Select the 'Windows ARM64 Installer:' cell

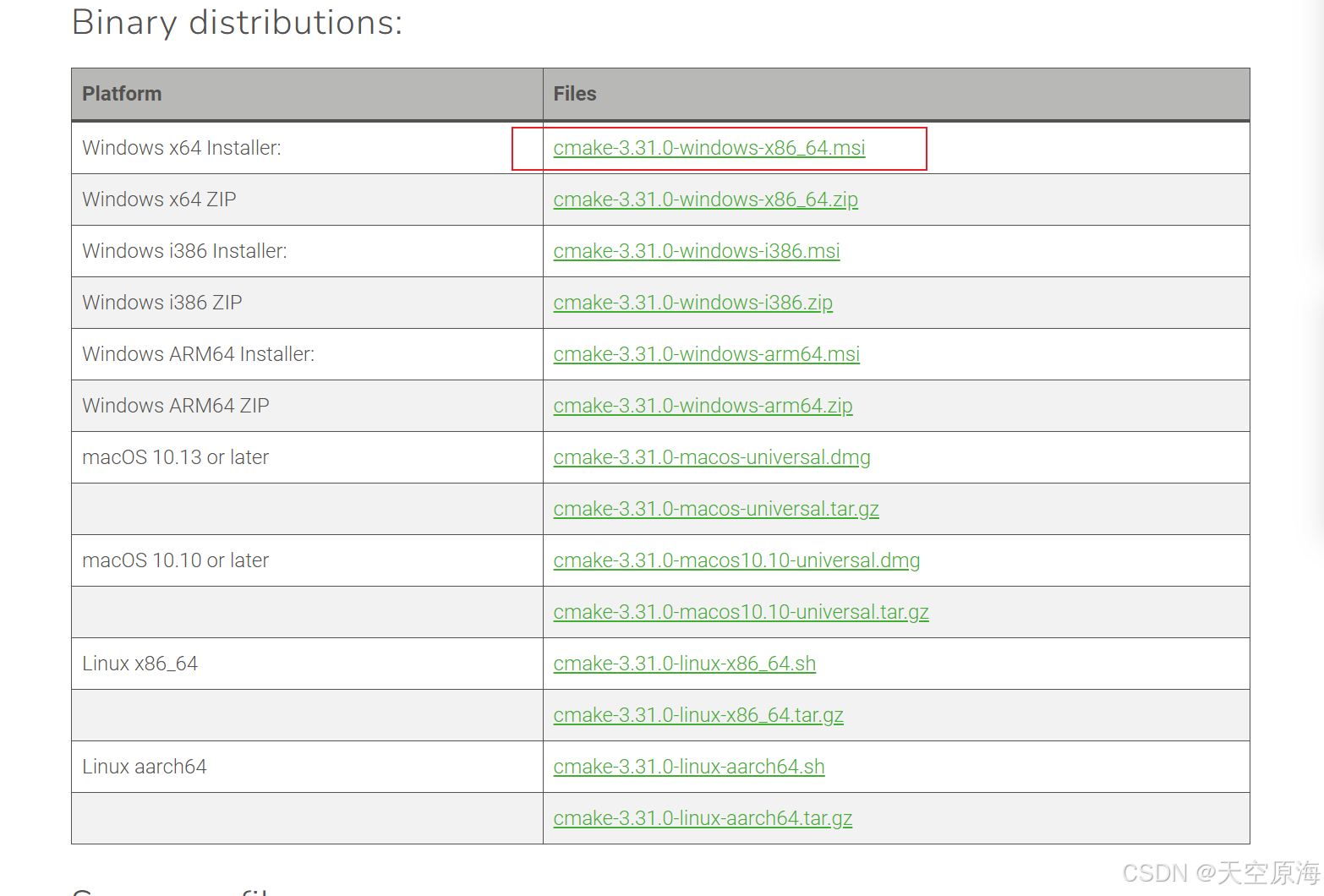click(307, 354)
